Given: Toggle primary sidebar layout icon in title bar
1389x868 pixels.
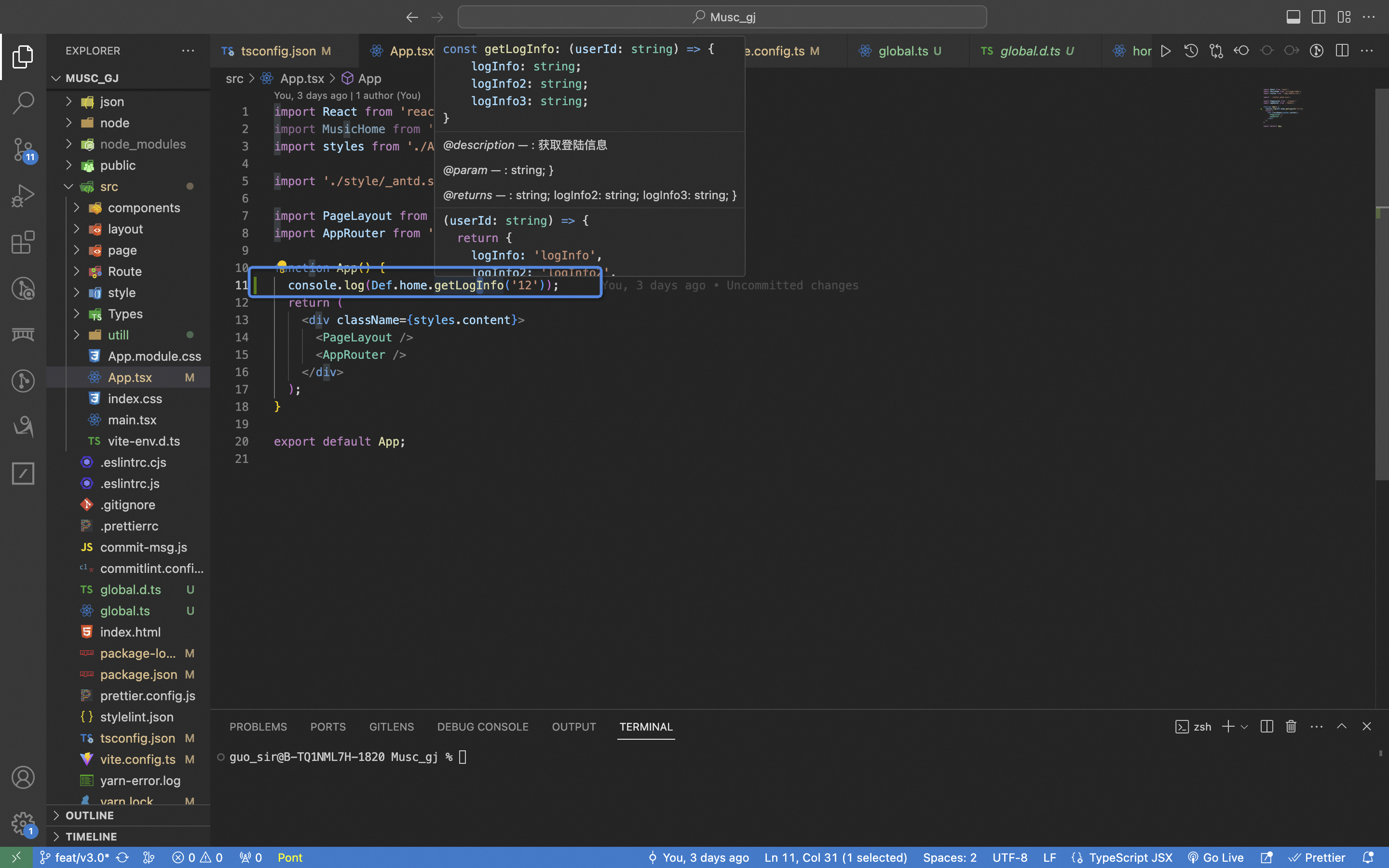Looking at the screenshot, I should [x=1319, y=17].
